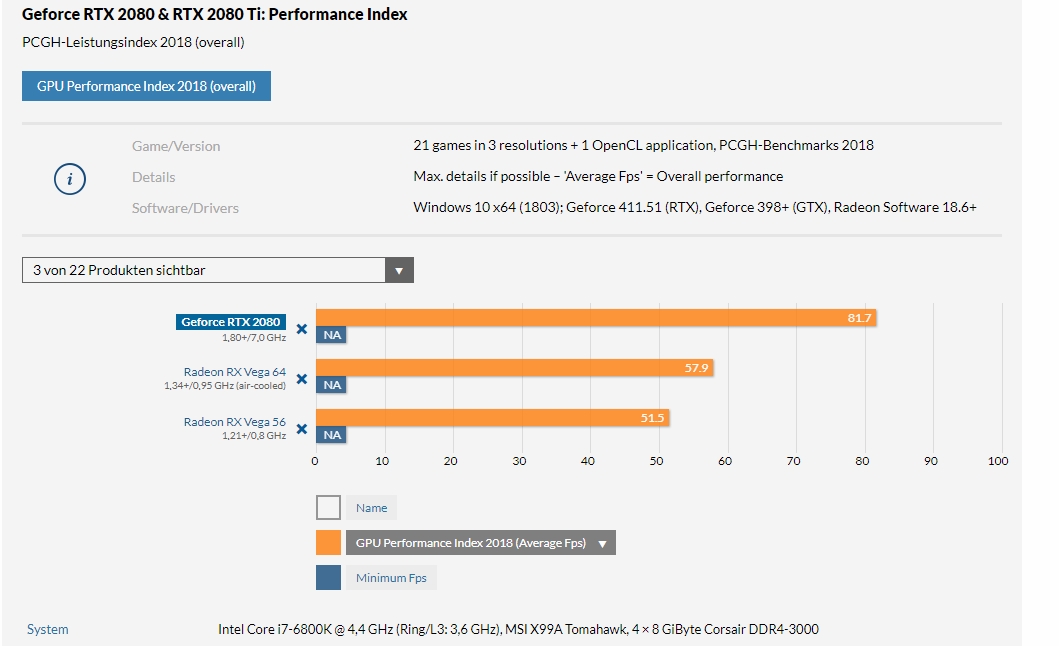Click arrow of the products visible dropdown

point(399,270)
